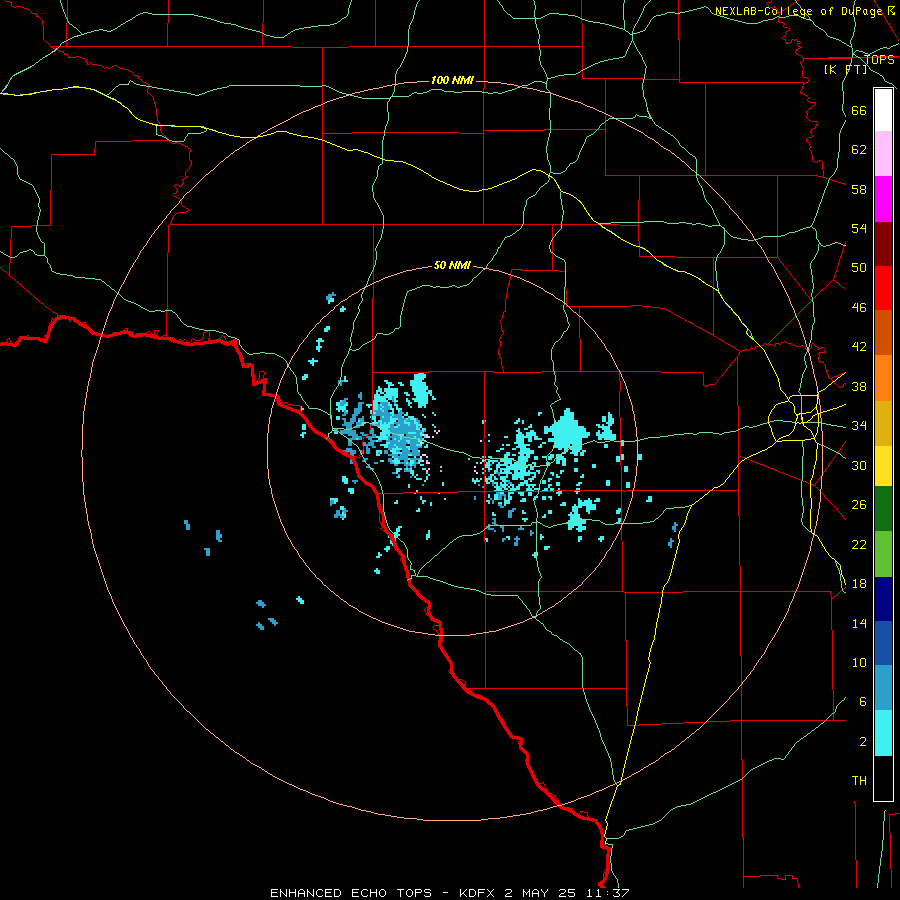Click the 14 legend value
Screen dimensions: 900x900
859,623
